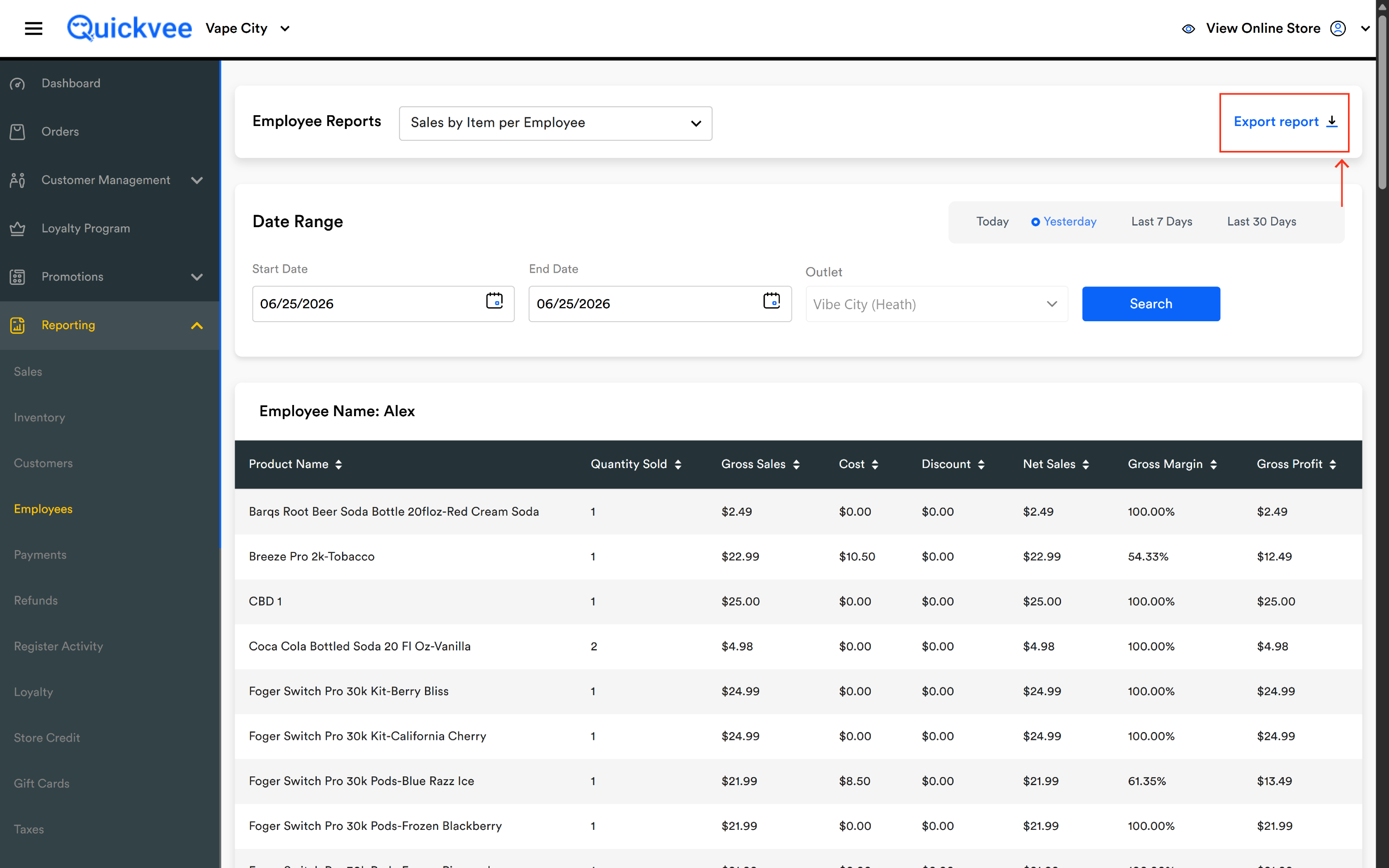The width and height of the screenshot is (1389, 868).
Task: Open Loyalty report under Reporting
Action: [x=33, y=692]
